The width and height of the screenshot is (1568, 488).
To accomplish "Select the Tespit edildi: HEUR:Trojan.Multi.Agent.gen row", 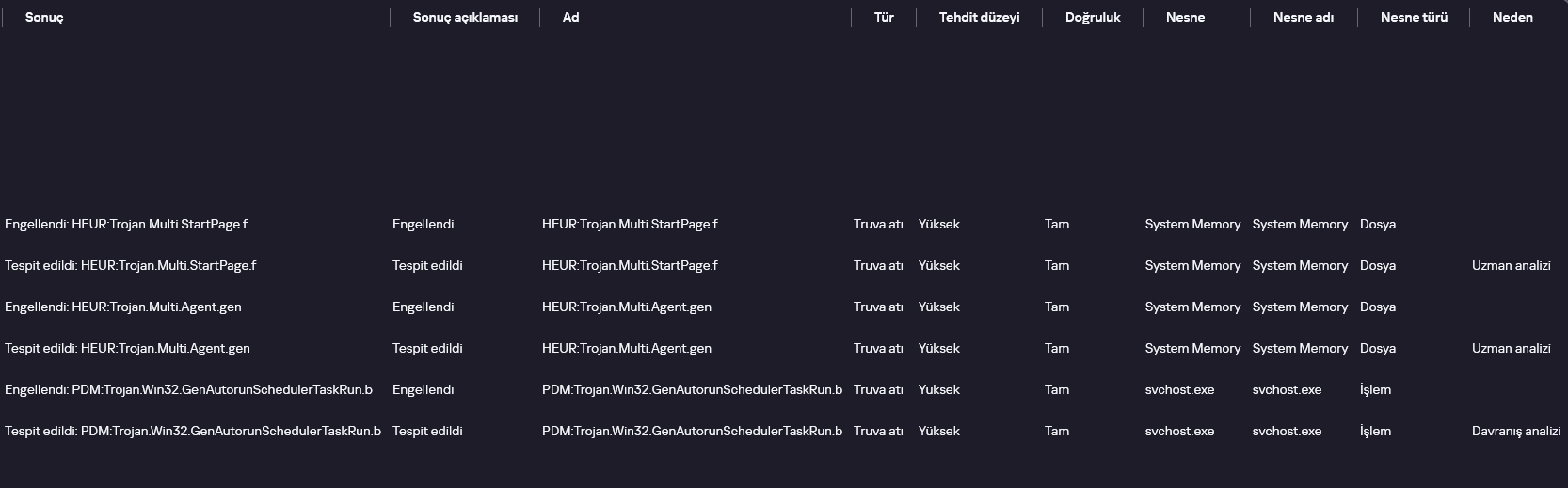I will click(784, 348).
